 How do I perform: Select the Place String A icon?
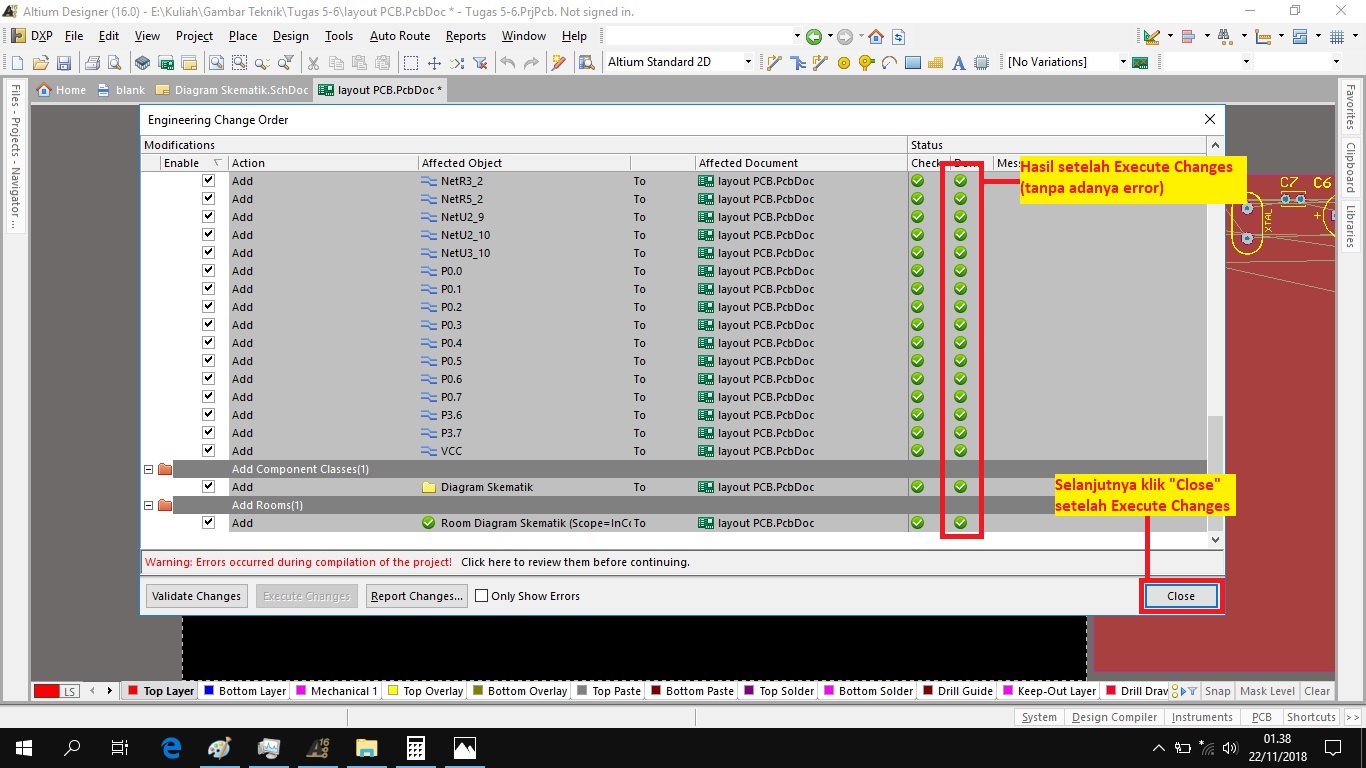[x=958, y=63]
